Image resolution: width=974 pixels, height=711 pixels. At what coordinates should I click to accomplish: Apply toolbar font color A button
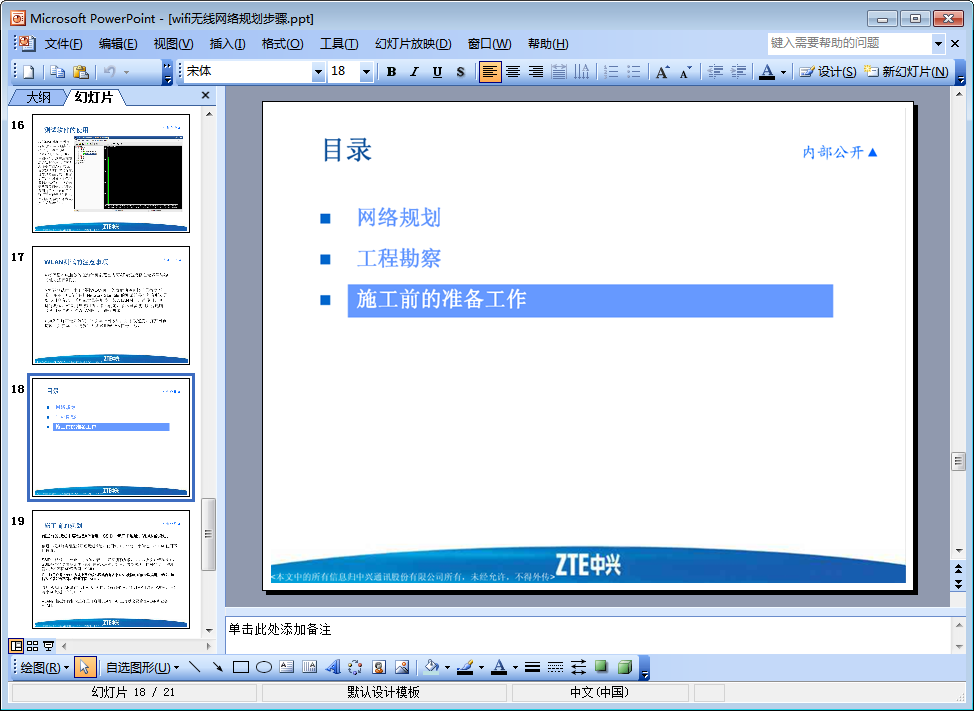(x=767, y=72)
